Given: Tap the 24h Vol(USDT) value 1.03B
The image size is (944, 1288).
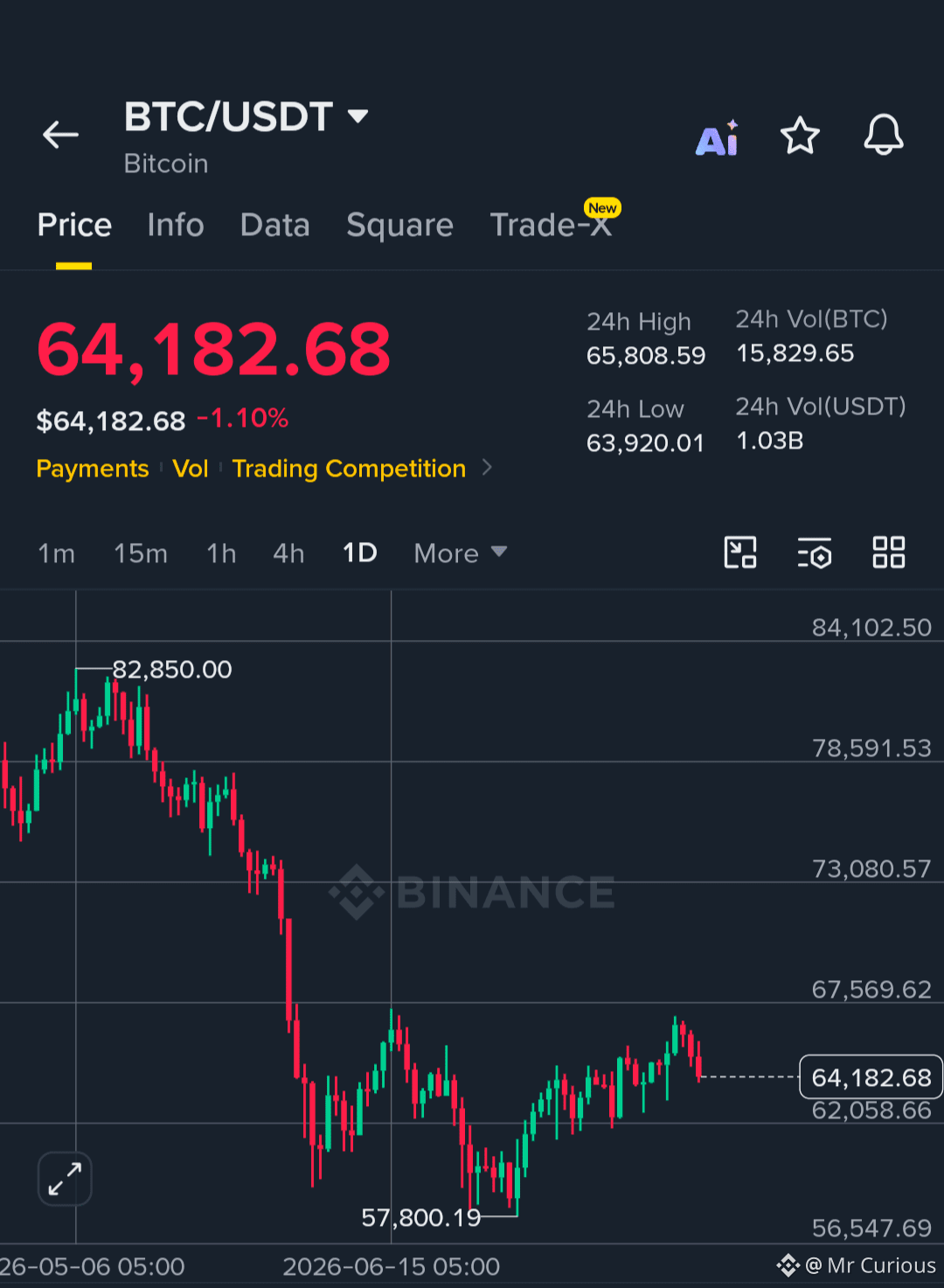Looking at the screenshot, I should click(x=770, y=441).
